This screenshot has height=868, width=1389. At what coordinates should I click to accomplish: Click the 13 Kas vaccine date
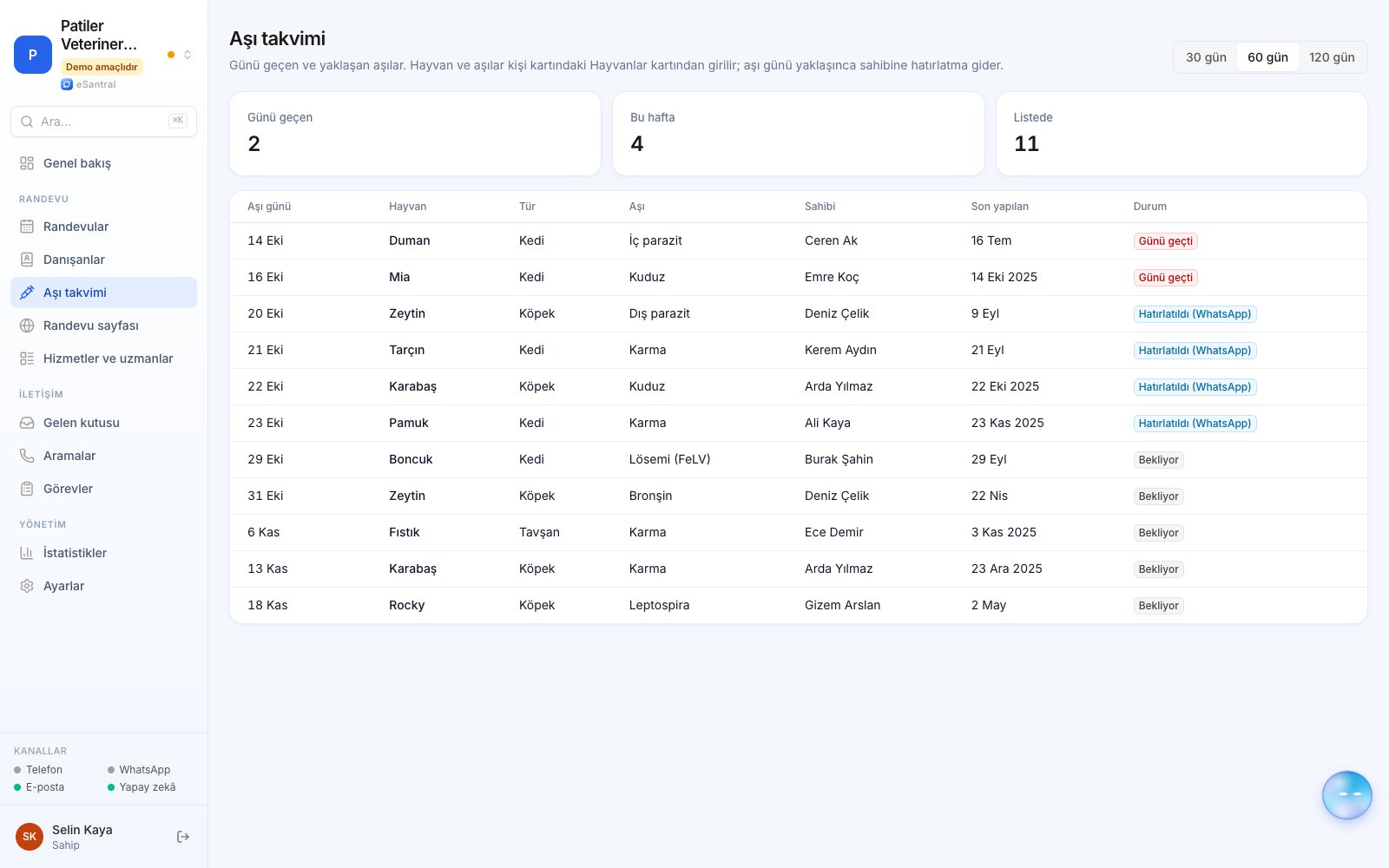tap(267, 569)
